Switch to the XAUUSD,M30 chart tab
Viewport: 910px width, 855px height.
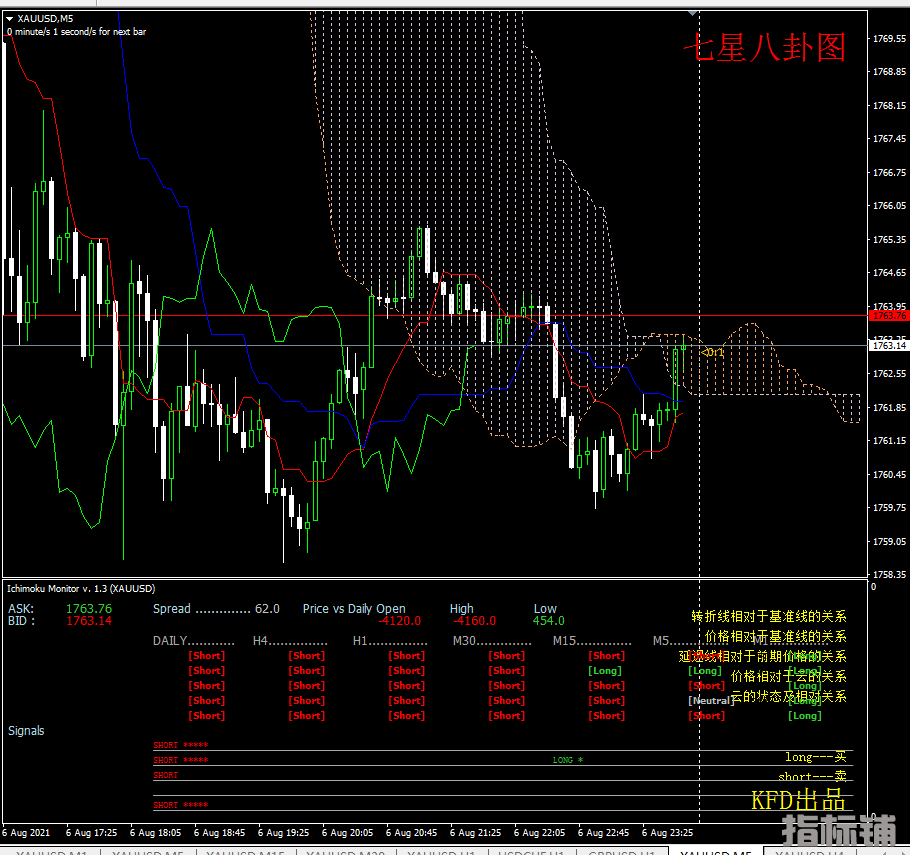345,852
